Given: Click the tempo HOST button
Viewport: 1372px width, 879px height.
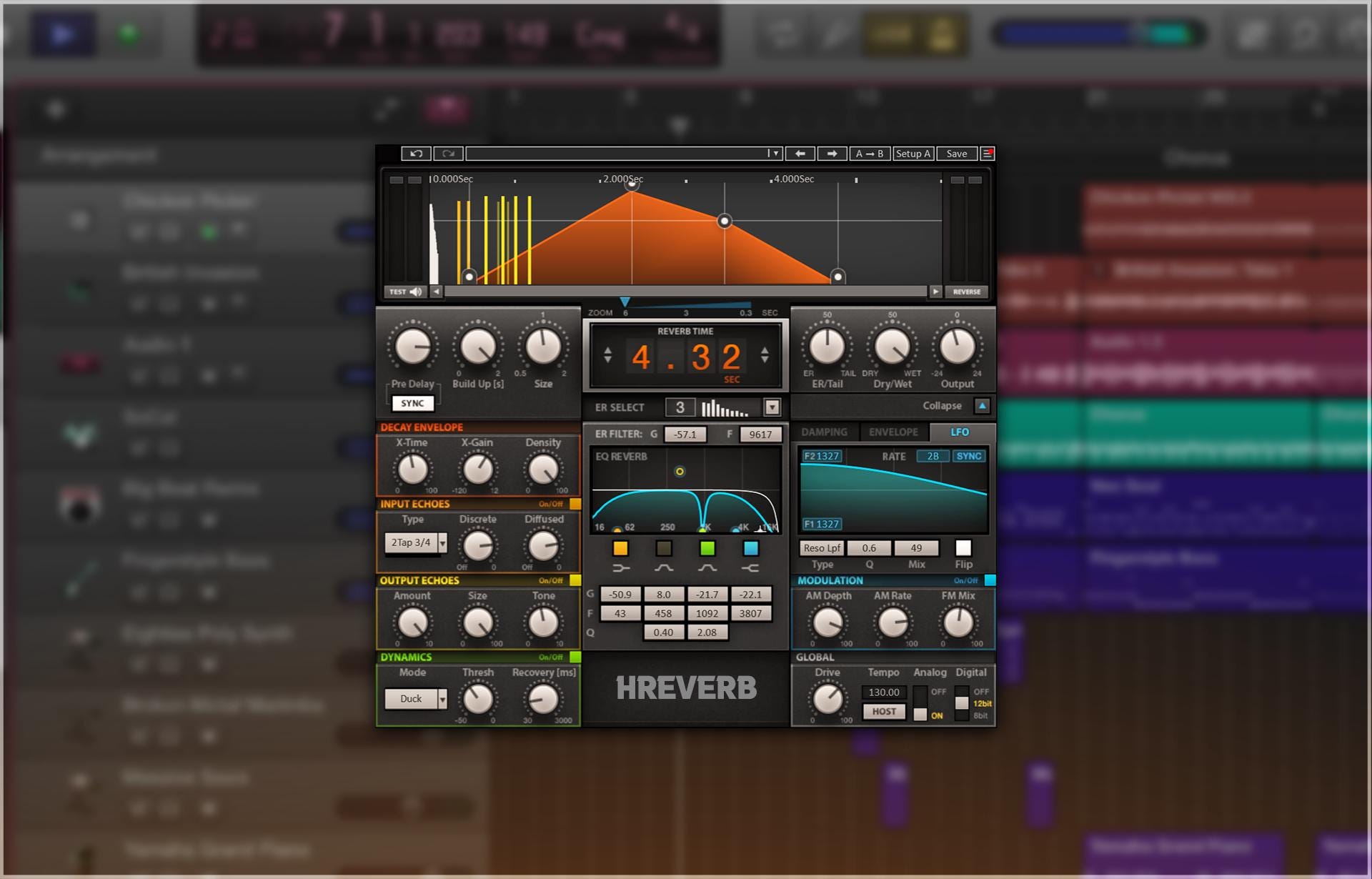Looking at the screenshot, I should click(x=884, y=712).
